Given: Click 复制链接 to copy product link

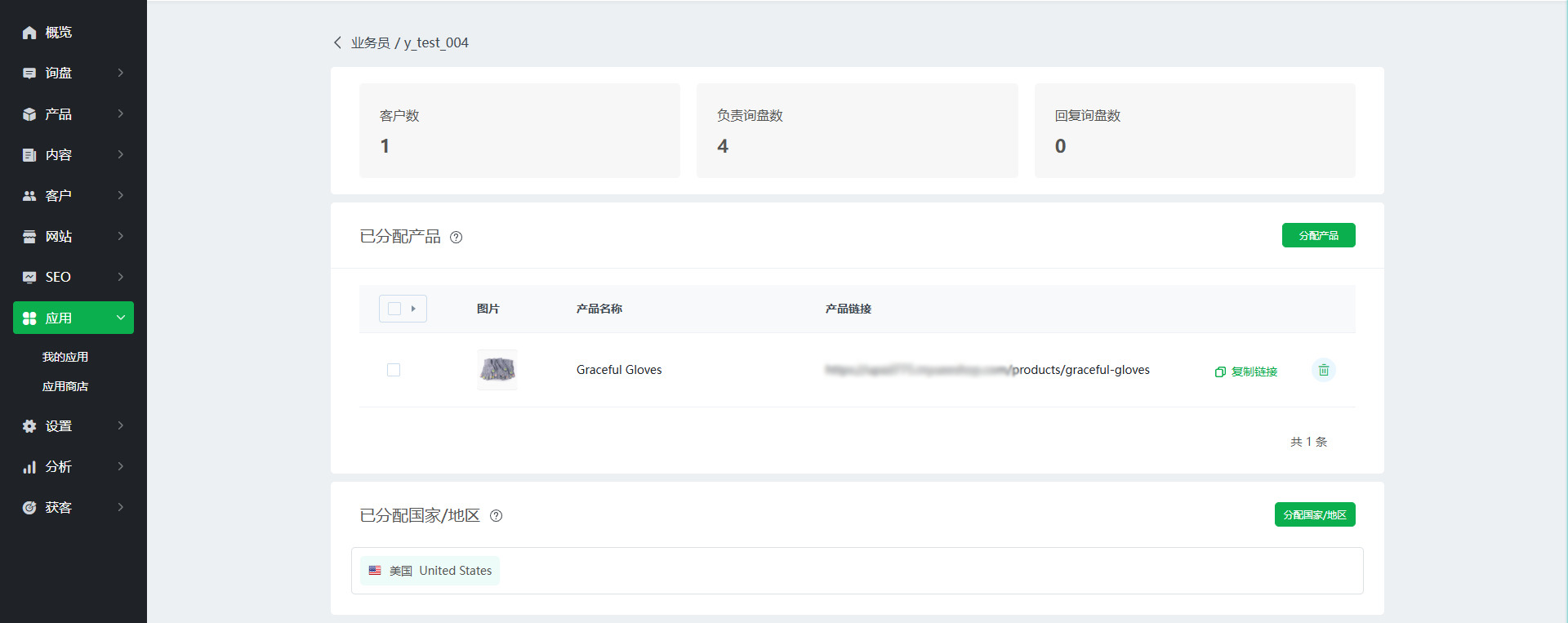Looking at the screenshot, I should (x=1246, y=372).
